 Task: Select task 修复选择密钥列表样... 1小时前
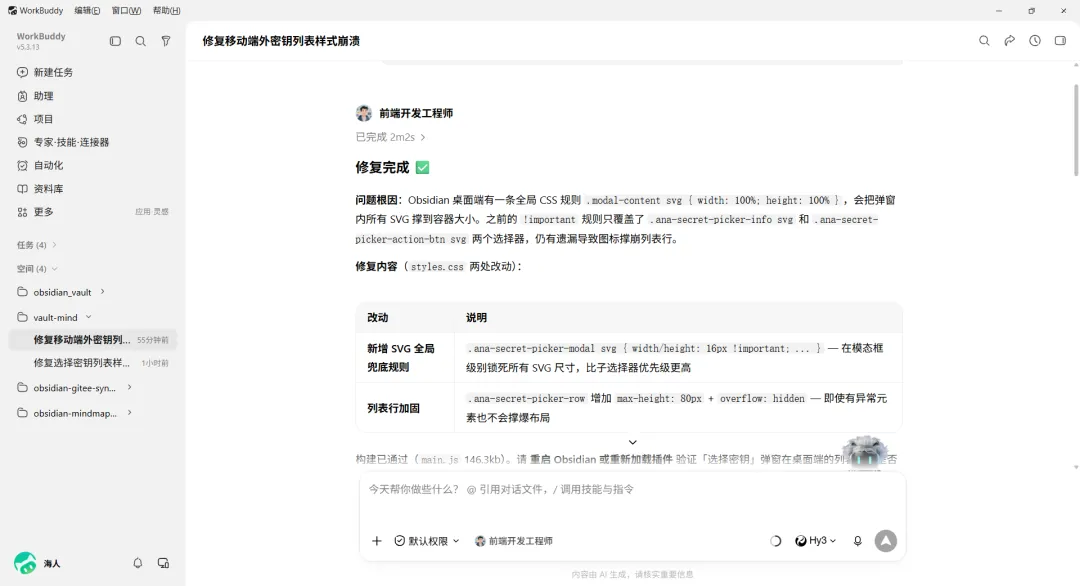pos(92,363)
